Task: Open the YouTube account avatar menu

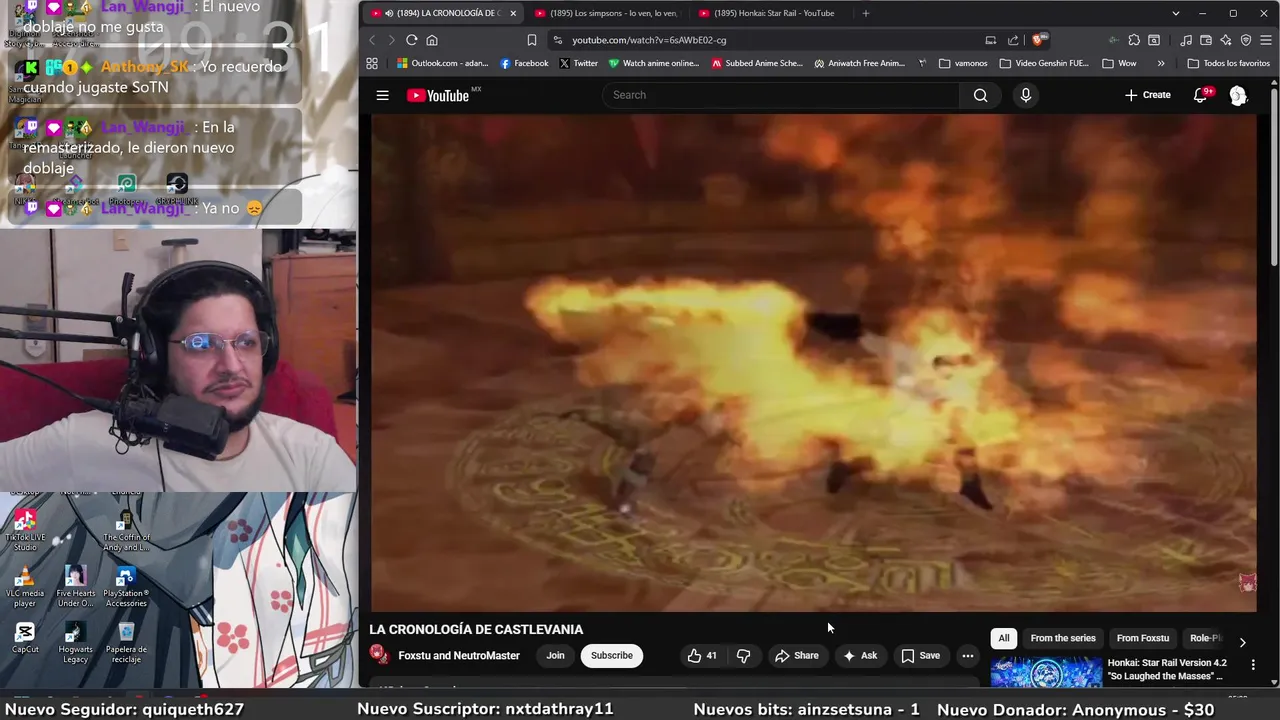Action: (x=1238, y=95)
